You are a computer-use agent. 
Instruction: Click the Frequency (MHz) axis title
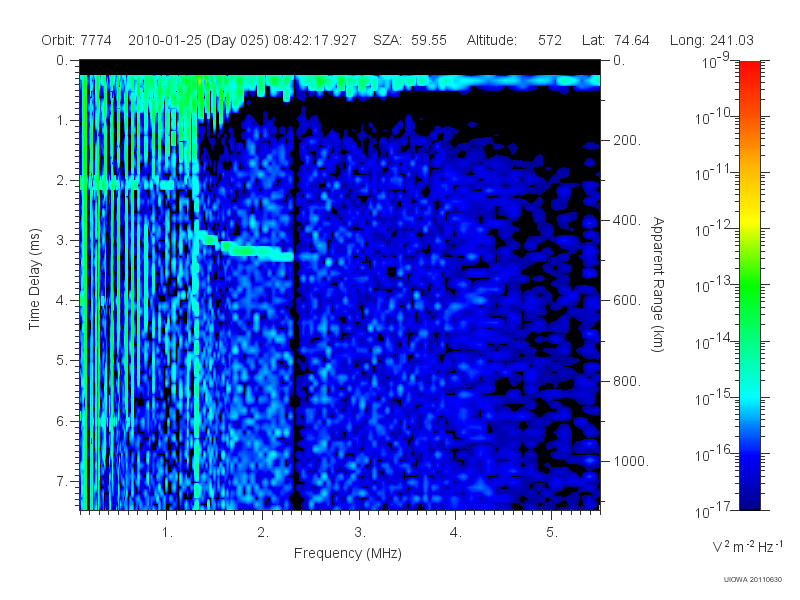click(348, 553)
